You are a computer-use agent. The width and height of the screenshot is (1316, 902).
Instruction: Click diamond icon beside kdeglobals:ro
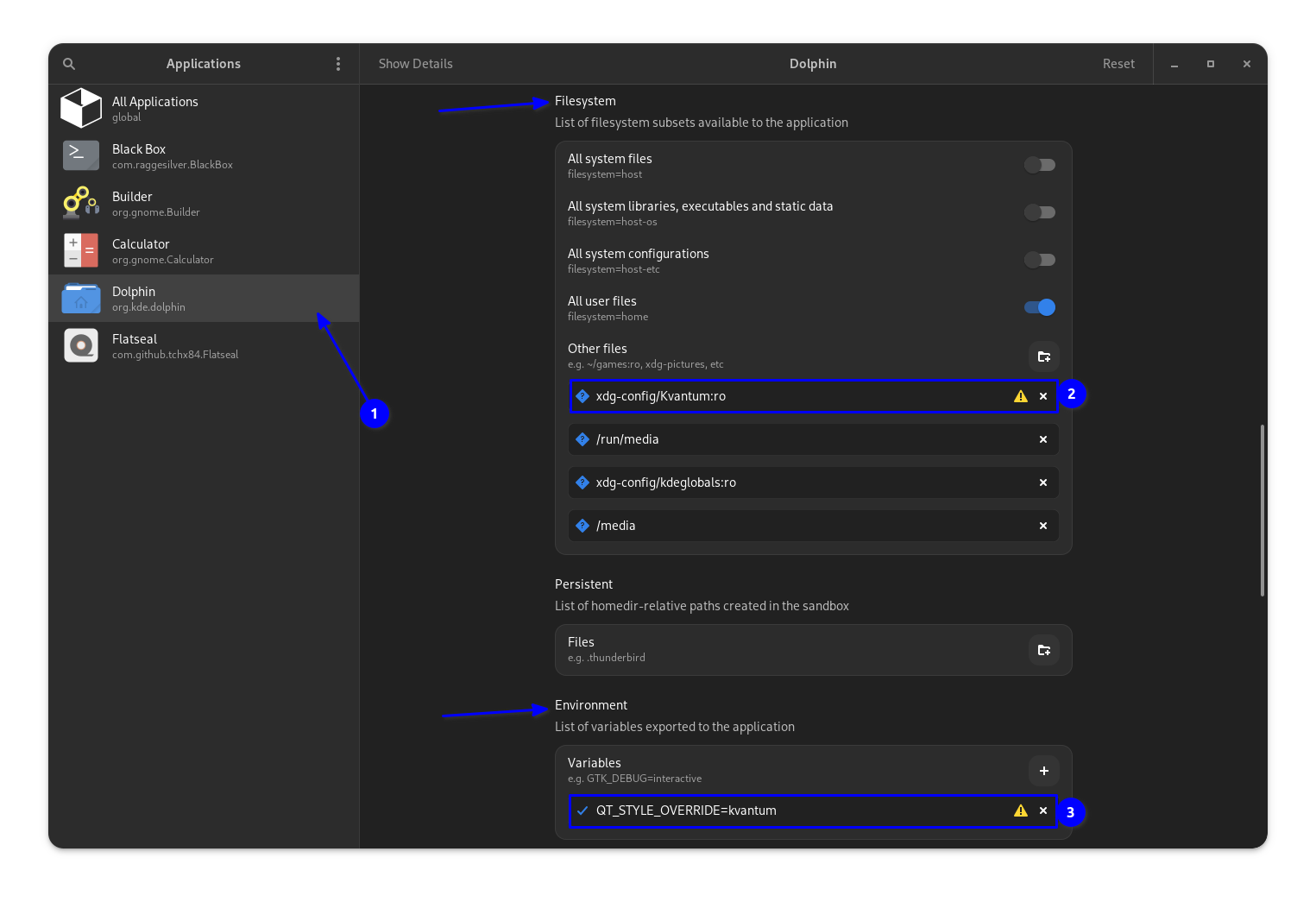582,483
